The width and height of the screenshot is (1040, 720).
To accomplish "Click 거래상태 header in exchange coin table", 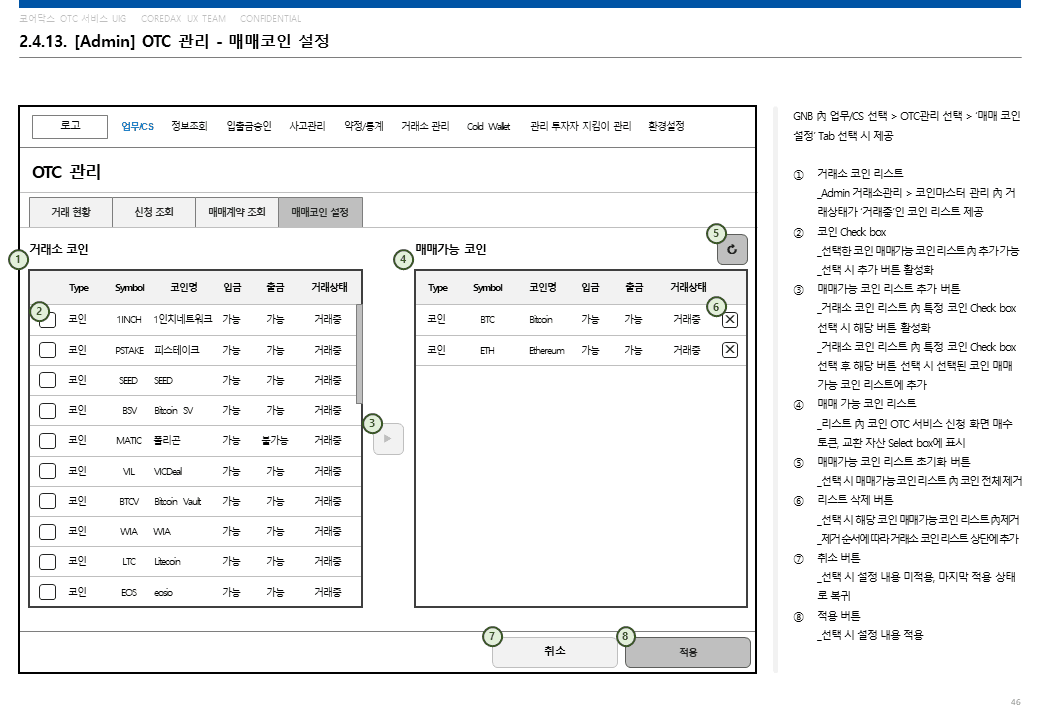I will [x=329, y=287].
